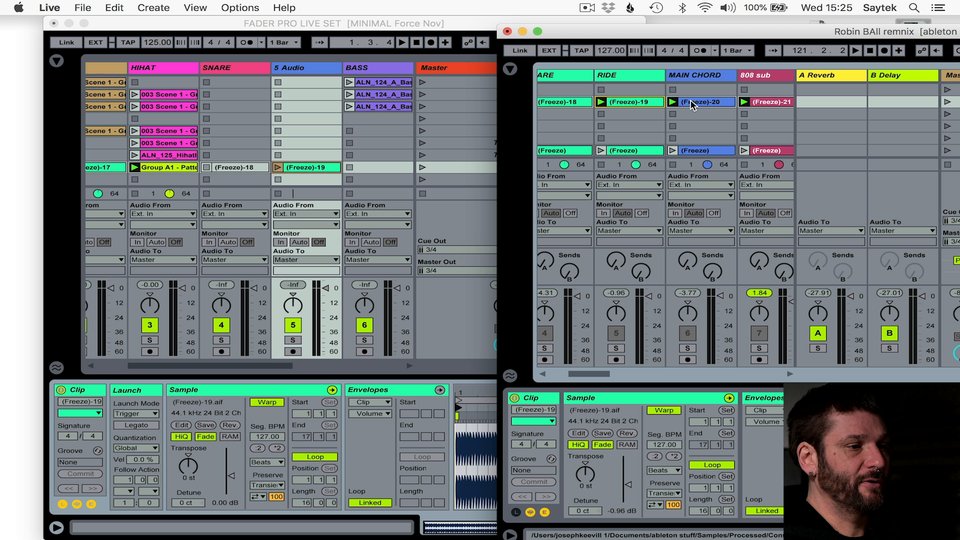The image size is (960, 540).
Task: Open RIDE track Audio To Master dropdown
Action: pyautogui.click(x=629, y=231)
